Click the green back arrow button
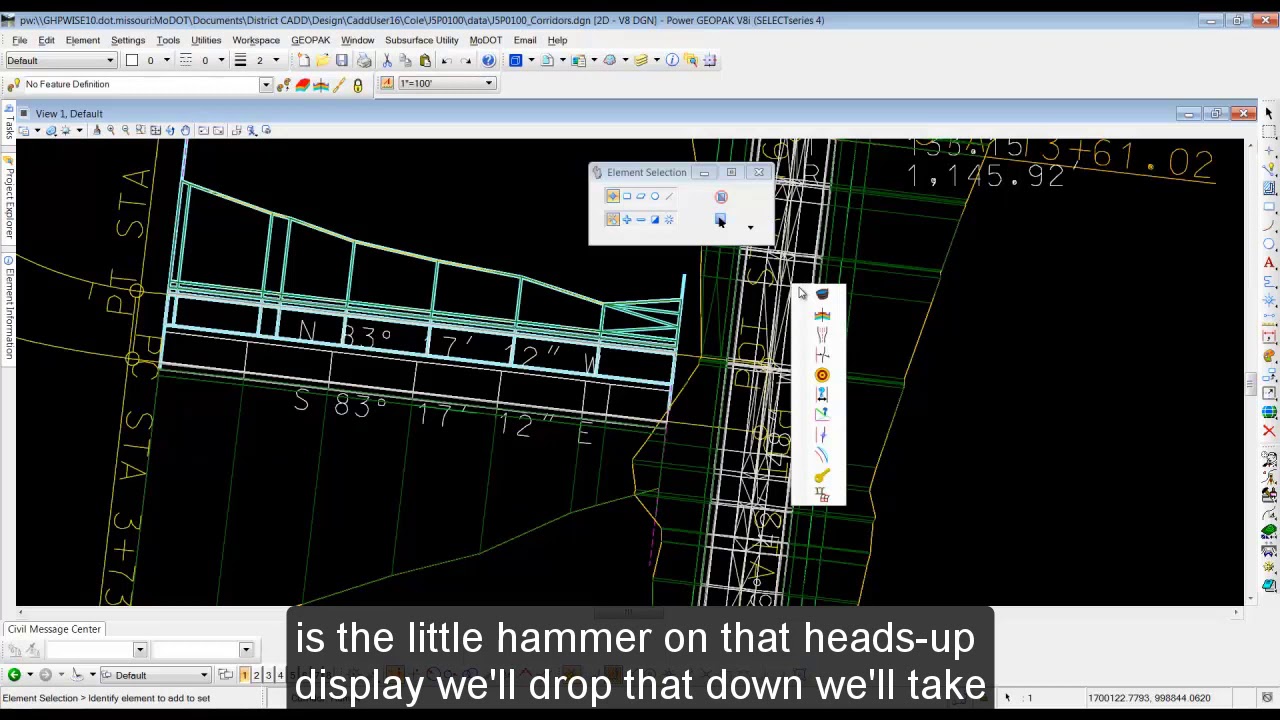This screenshot has height=720, width=1280. (x=14, y=675)
